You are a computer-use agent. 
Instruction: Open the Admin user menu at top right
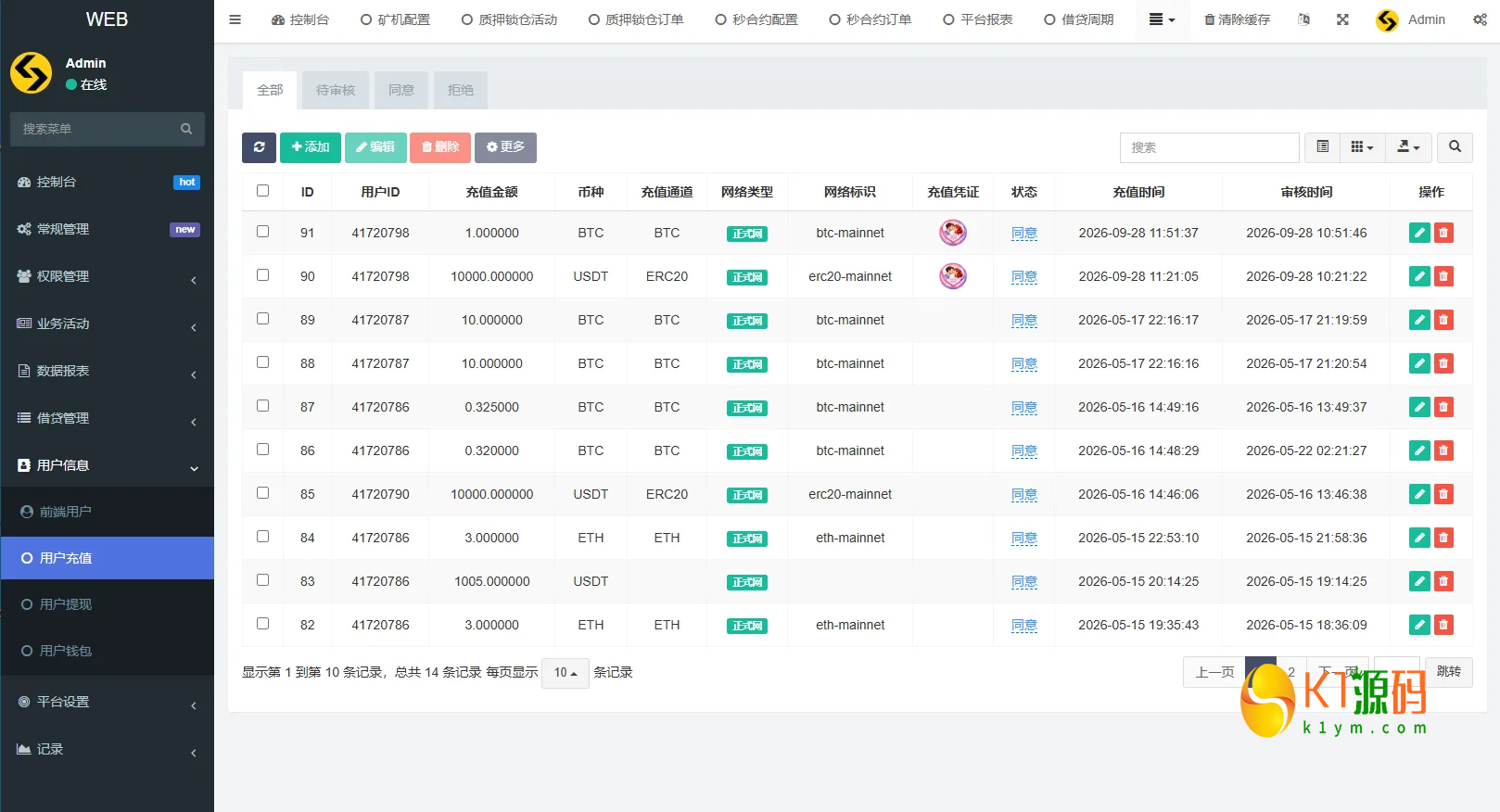point(1410,19)
